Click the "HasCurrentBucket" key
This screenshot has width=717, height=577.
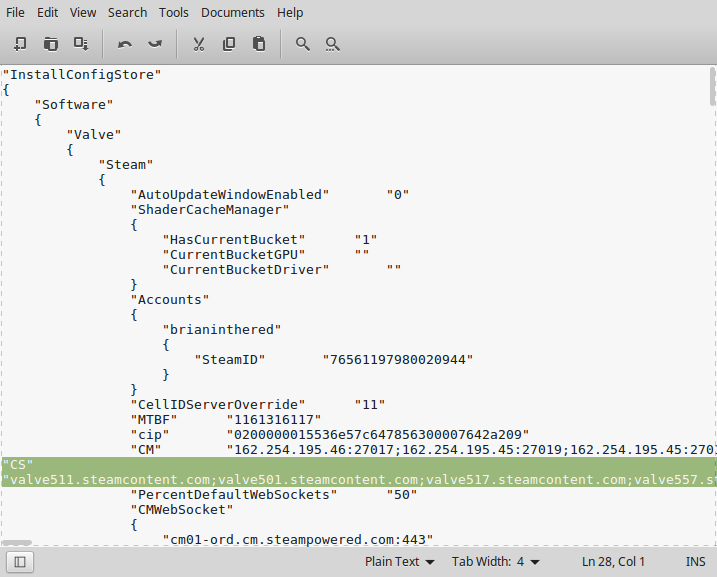pyautogui.click(x=234, y=240)
